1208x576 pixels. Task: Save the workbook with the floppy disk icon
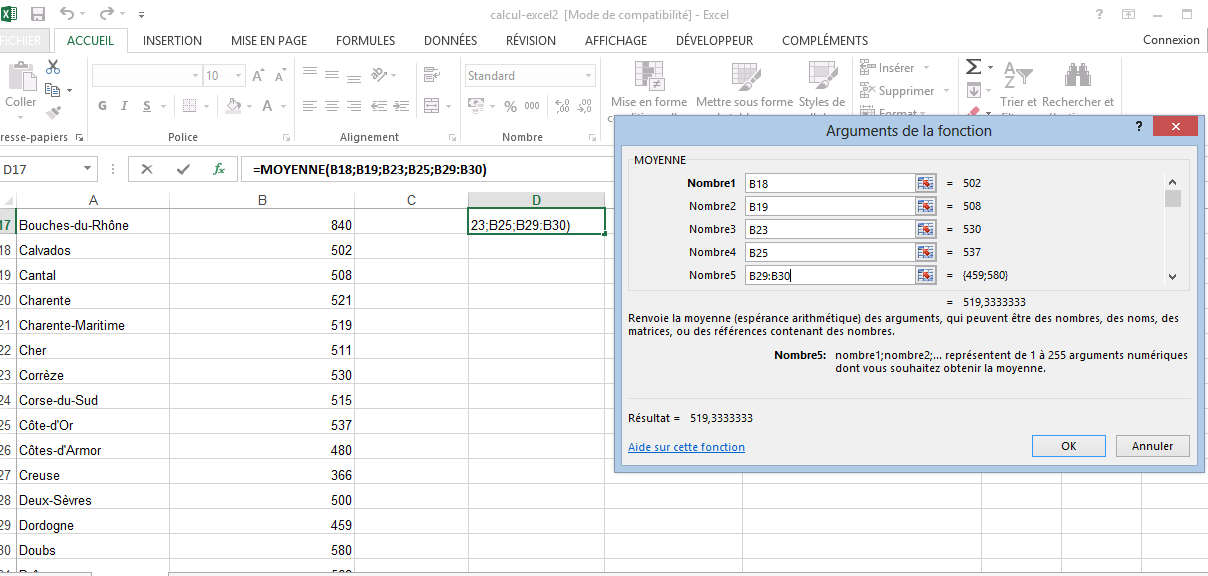tap(39, 15)
